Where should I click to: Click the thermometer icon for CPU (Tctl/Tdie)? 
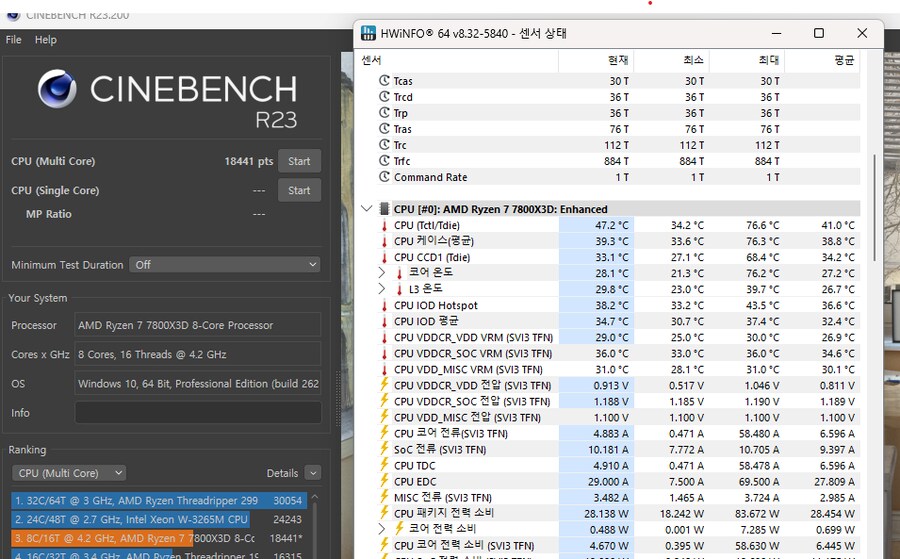384,226
